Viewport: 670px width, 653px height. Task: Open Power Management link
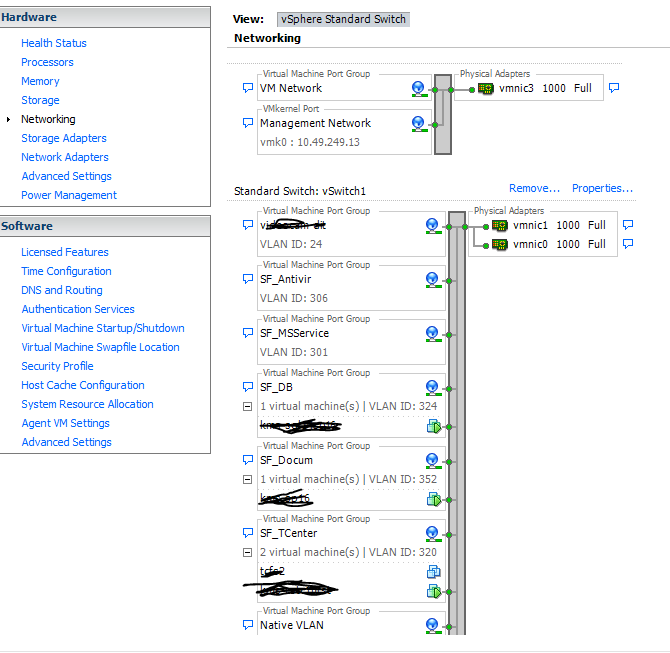coord(69,195)
